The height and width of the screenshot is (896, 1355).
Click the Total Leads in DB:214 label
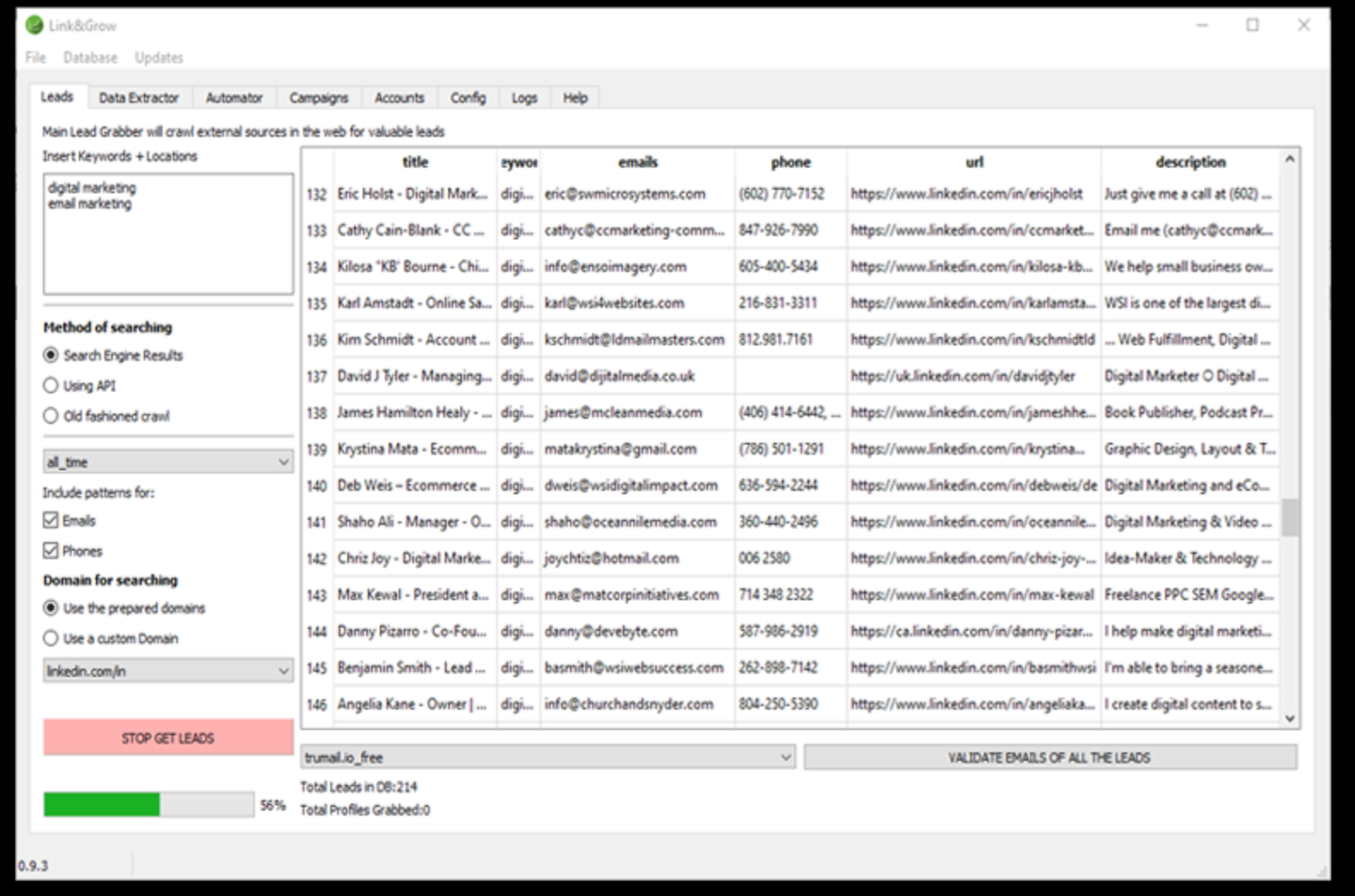coord(358,787)
